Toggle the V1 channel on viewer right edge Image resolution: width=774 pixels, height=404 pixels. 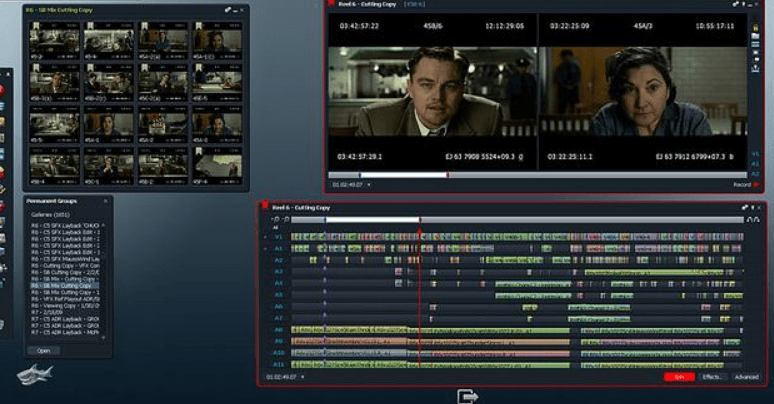[755, 154]
